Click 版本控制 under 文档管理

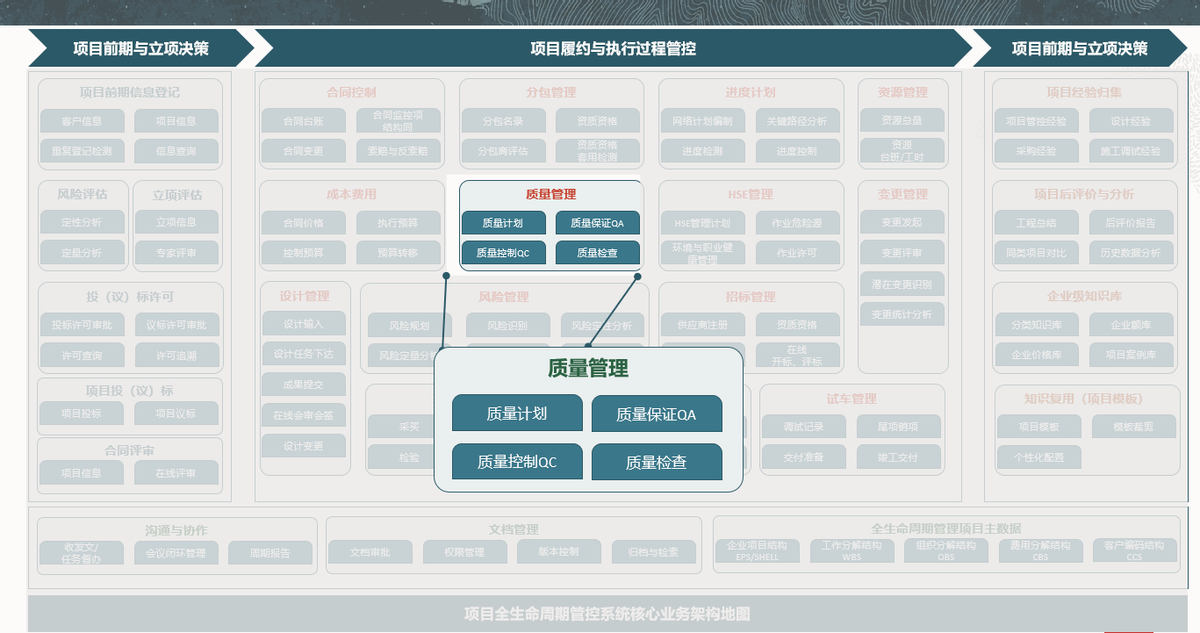559,551
